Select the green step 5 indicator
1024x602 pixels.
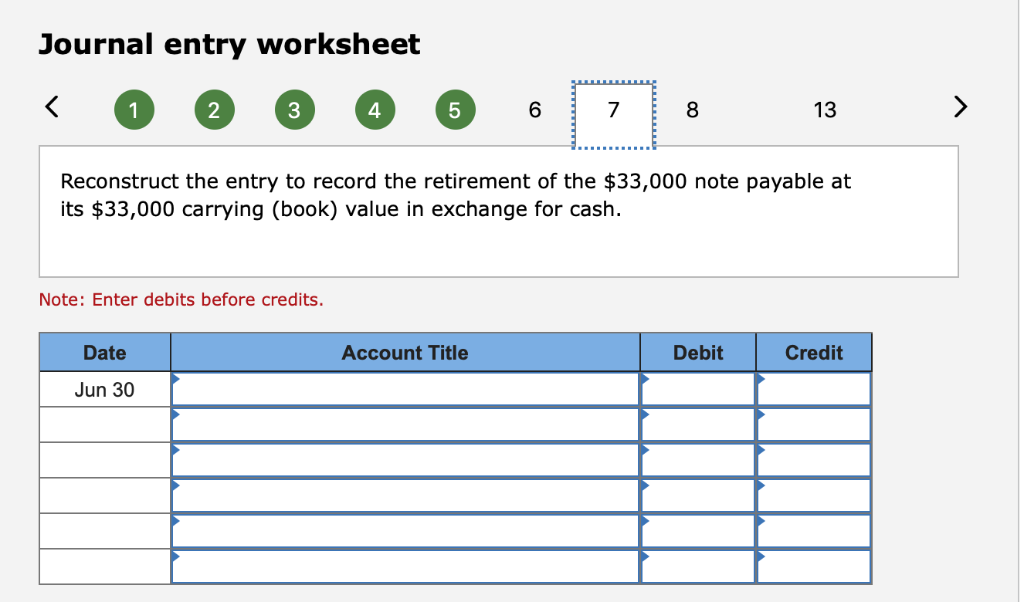[455, 110]
